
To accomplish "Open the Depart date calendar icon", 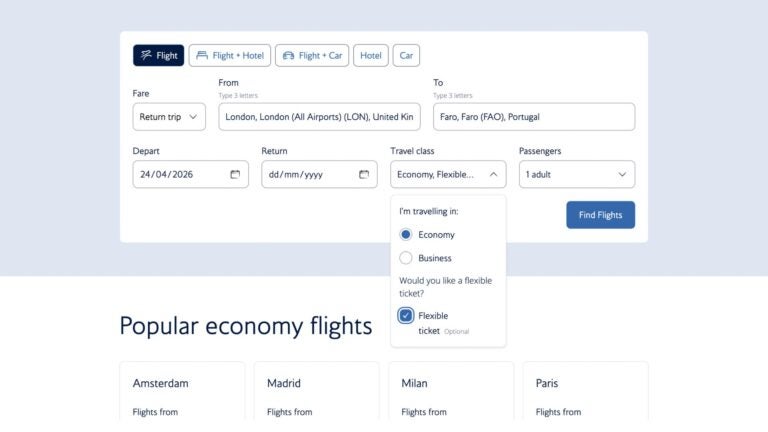I will [x=235, y=174].
